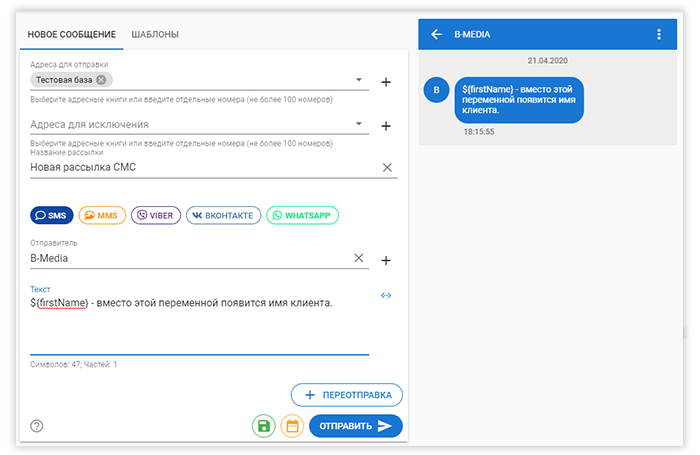Image resolution: width=700 pixels, height=455 pixels.
Task: Click the back arrow in B-Media preview
Action: coord(436,35)
